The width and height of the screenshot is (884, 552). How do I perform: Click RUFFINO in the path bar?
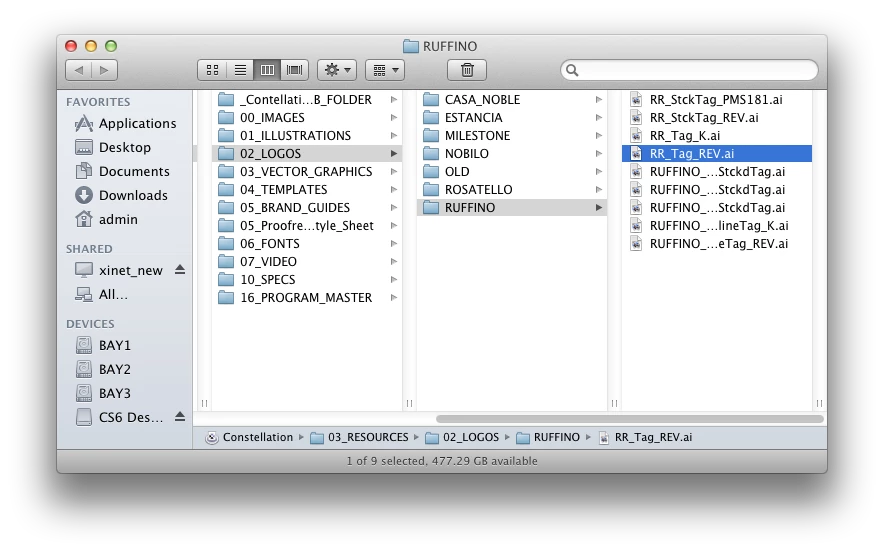(x=549, y=438)
